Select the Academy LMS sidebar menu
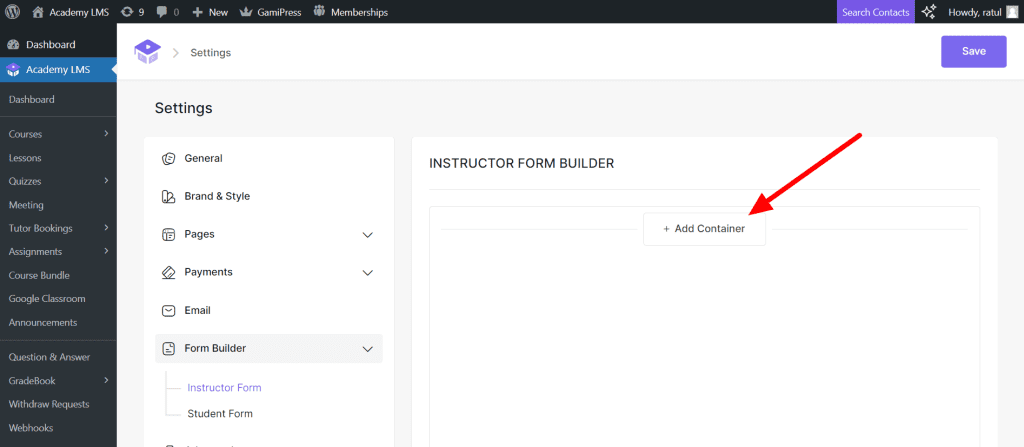 (x=58, y=70)
